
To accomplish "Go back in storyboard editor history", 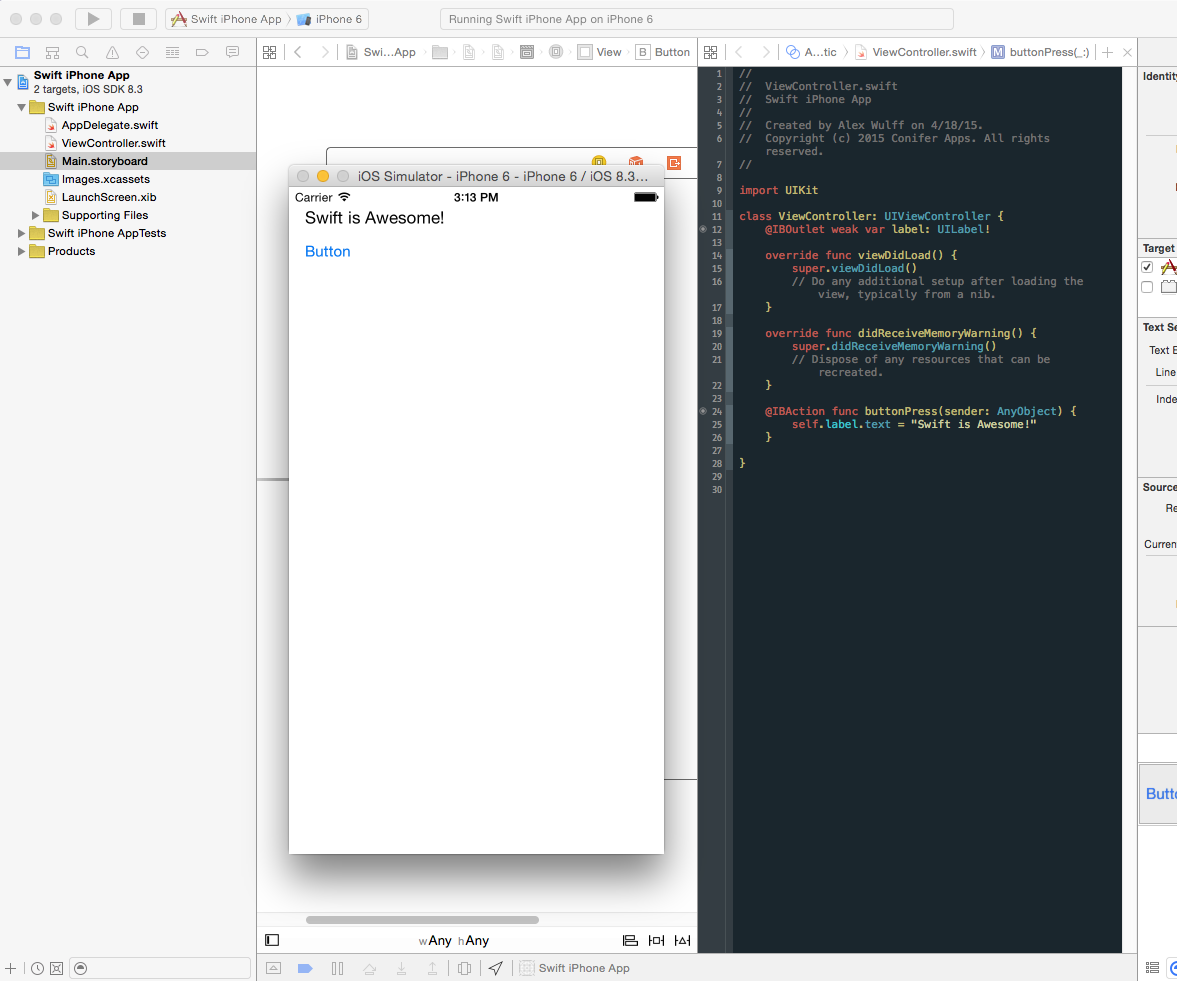I will [298, 53].
